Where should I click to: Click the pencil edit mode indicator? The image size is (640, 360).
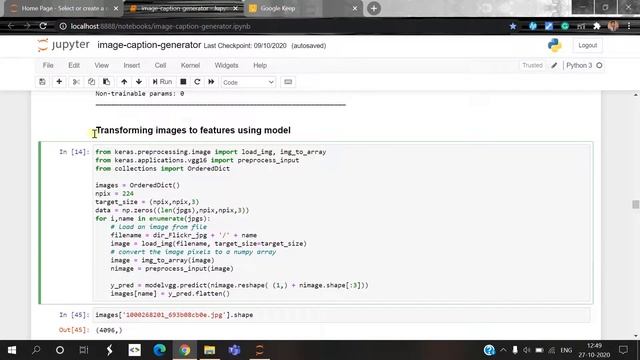coord(554,65)
